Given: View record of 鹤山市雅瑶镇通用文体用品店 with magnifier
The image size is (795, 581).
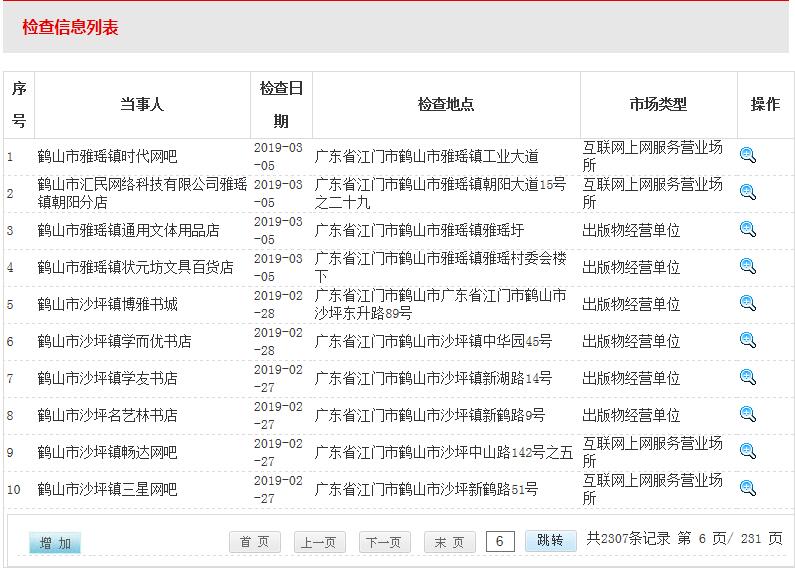Looking at the screenshot, I should click(748, 229).
